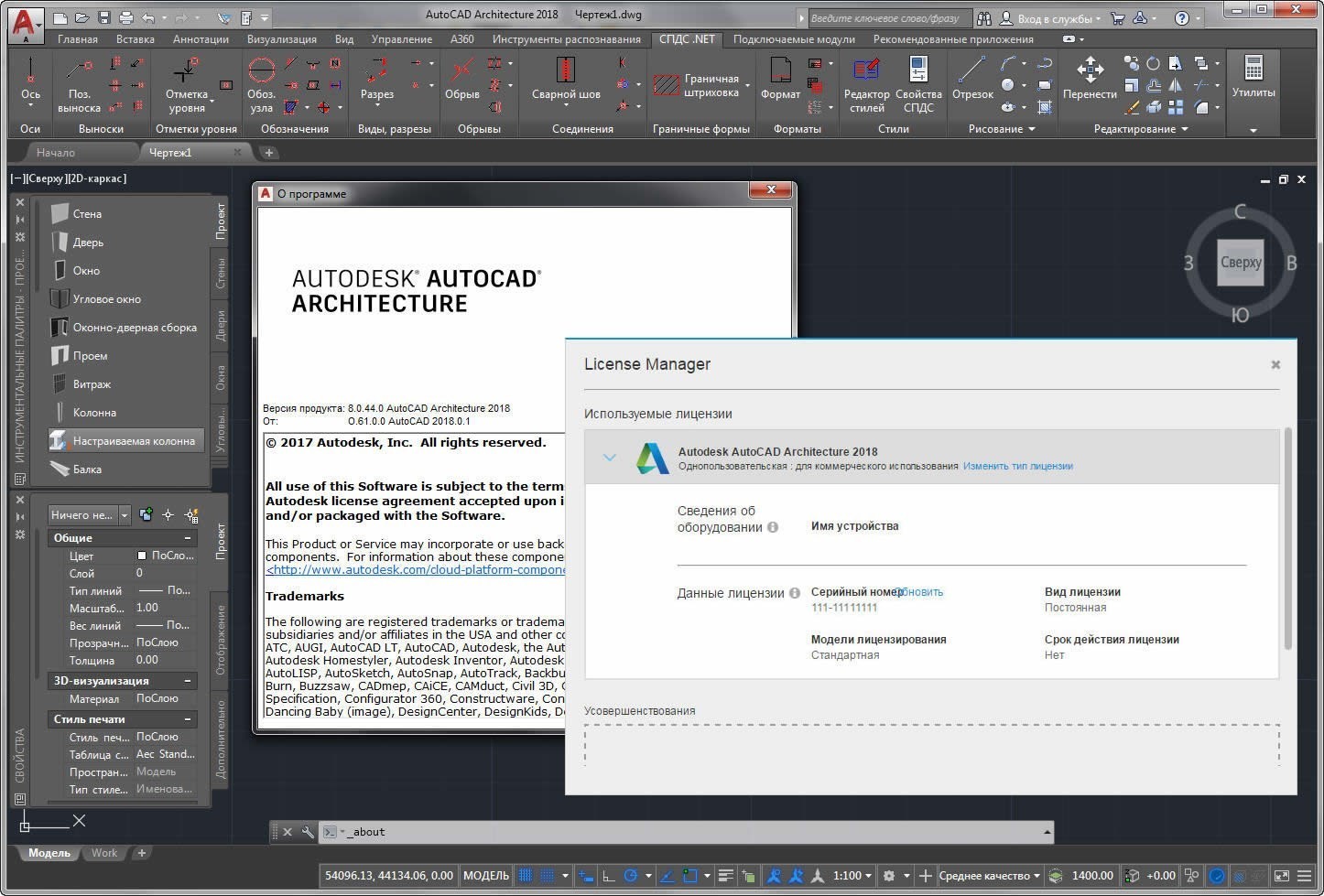Image resolution: width=1324 pixels, height=896 pixels.
Task: Toggle lineweight display in status bar
Action: coord(726,876)
